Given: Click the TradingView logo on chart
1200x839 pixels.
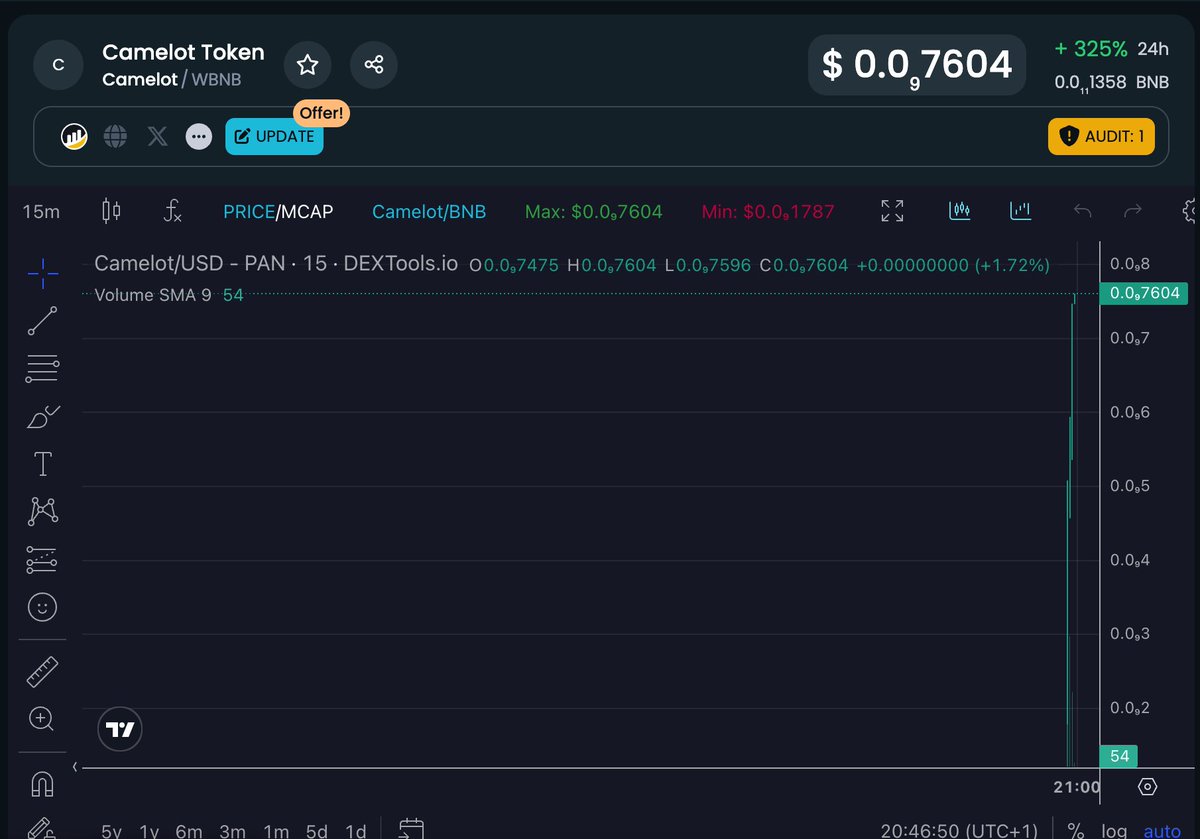Looking at the screenshot, I should click(120, 730).
